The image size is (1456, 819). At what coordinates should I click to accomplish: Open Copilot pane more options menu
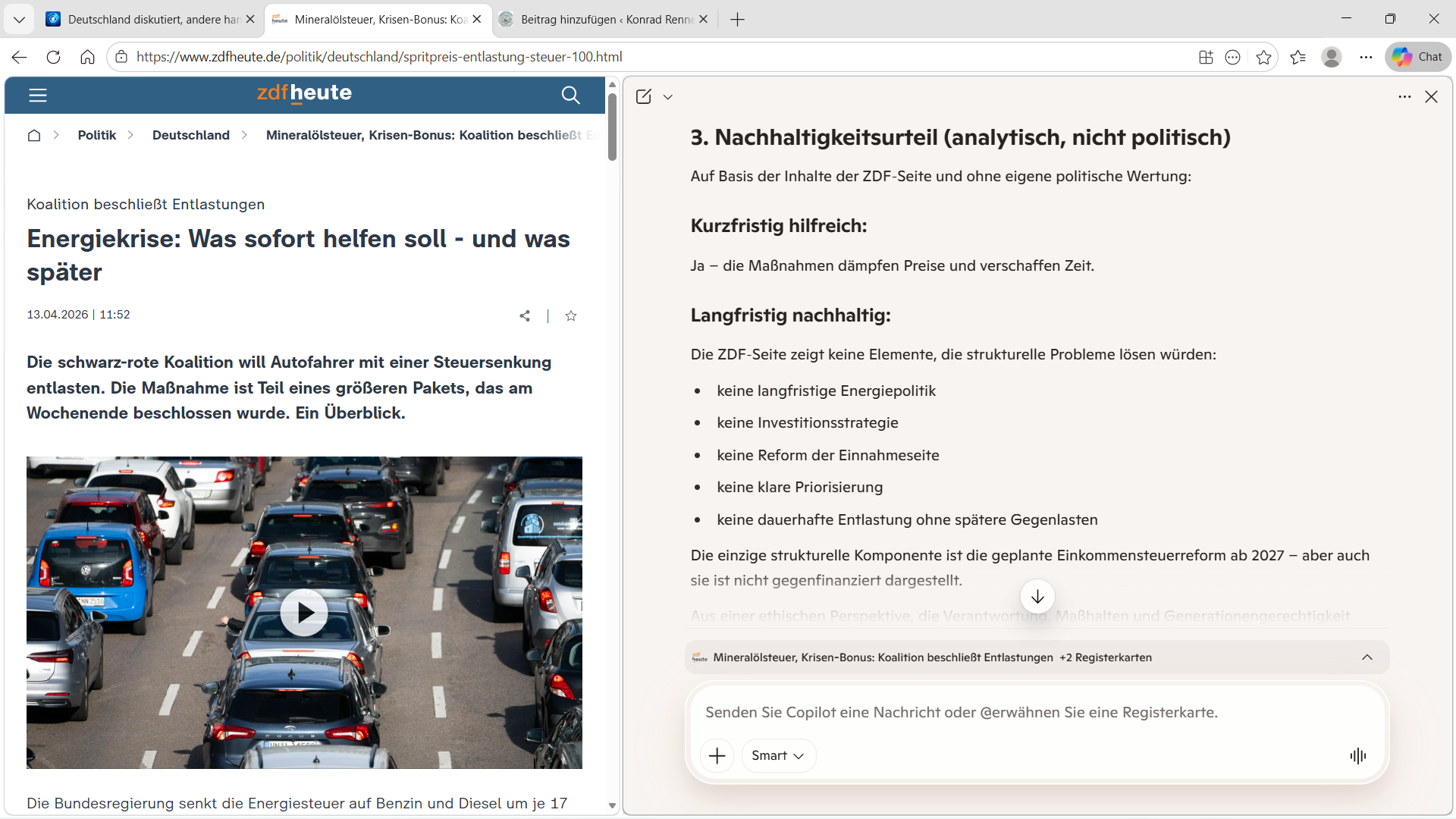pos(1404,96)
